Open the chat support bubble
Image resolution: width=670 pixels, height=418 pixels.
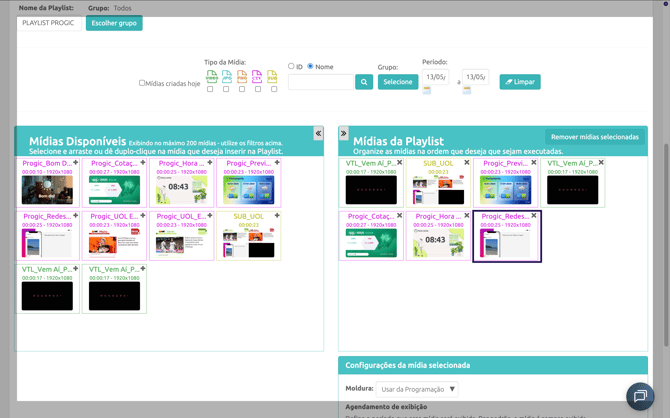(640, 396)
